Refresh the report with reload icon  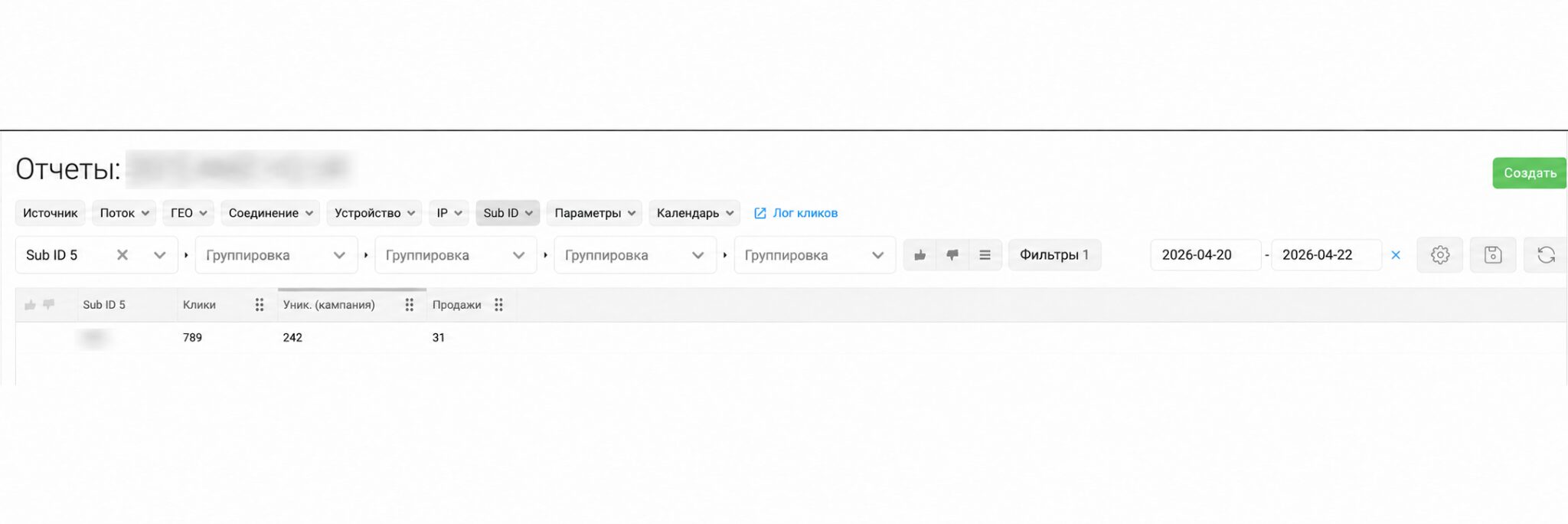pyautogui.click(x=1546, y=255)
